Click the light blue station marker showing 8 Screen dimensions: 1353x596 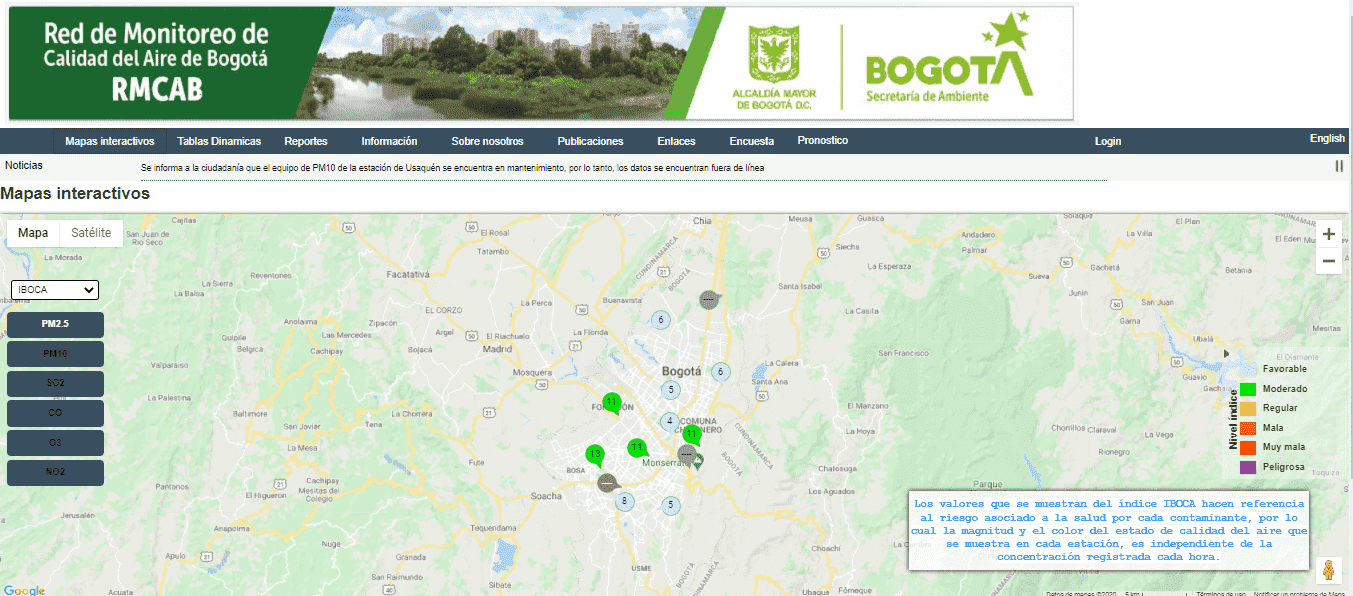tap(625, 501)
